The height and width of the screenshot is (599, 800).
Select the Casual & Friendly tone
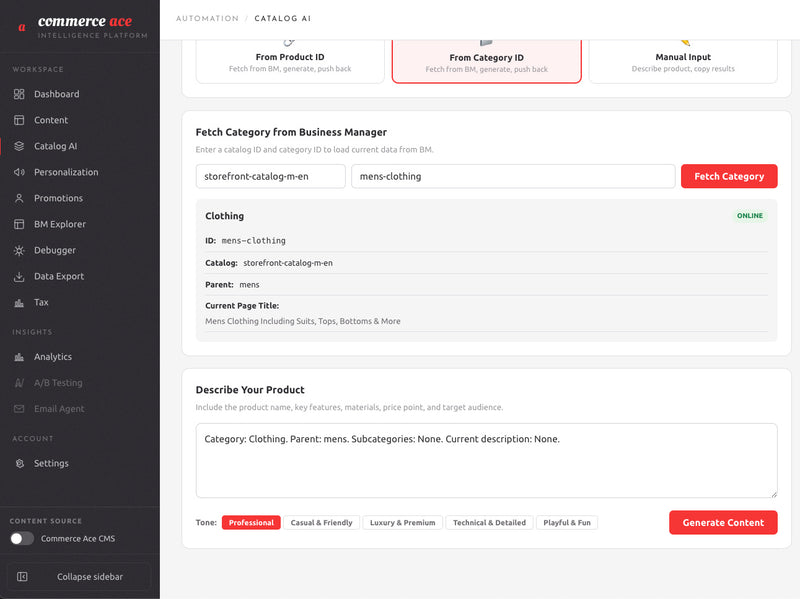click(x=321, y=522)
